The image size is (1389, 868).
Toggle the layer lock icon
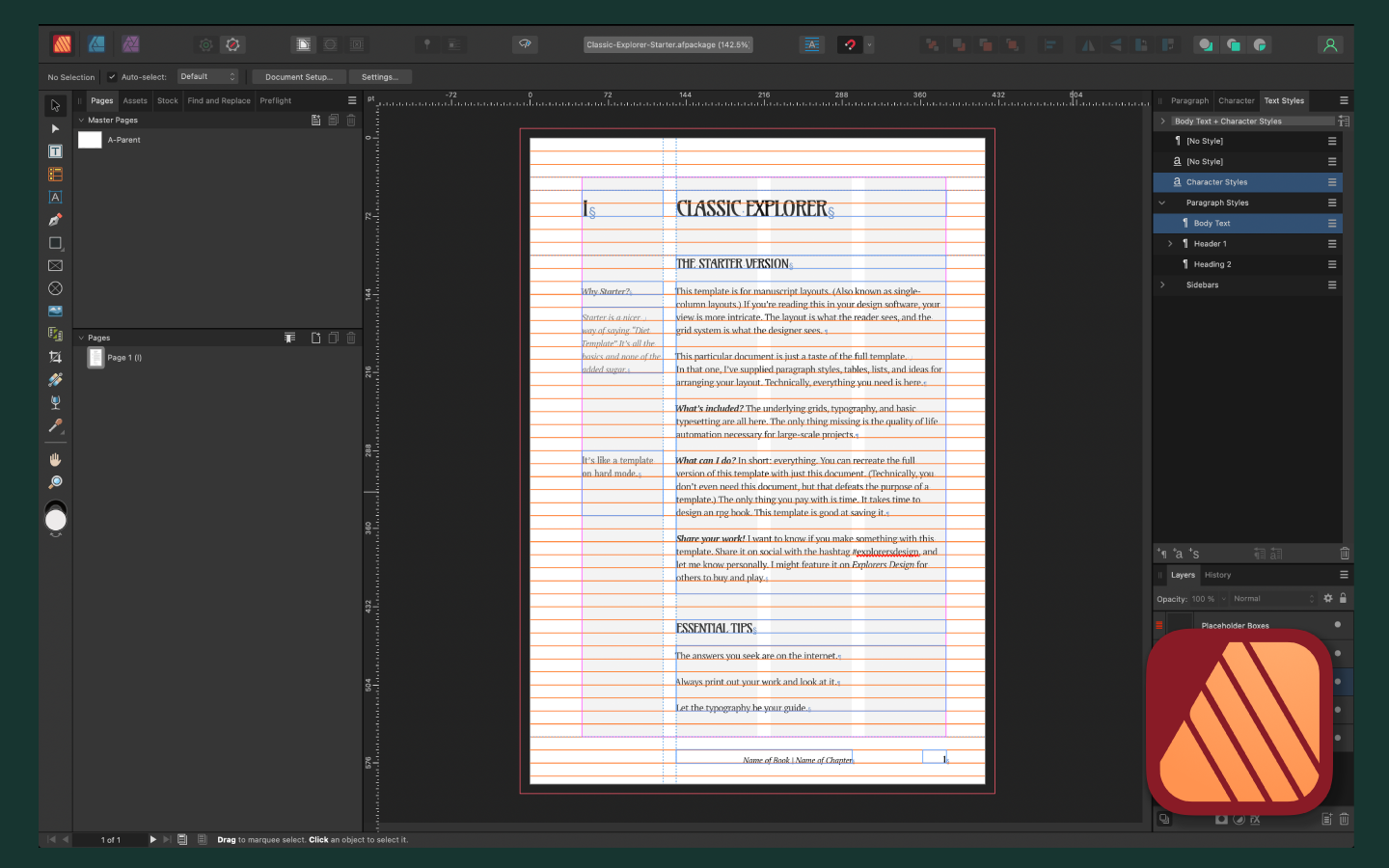click(x=1343, y=599)
